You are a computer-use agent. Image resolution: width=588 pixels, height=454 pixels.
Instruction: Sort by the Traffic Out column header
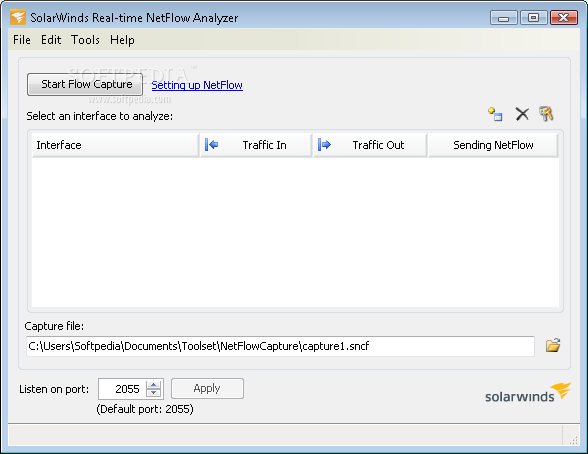(370, 145)
